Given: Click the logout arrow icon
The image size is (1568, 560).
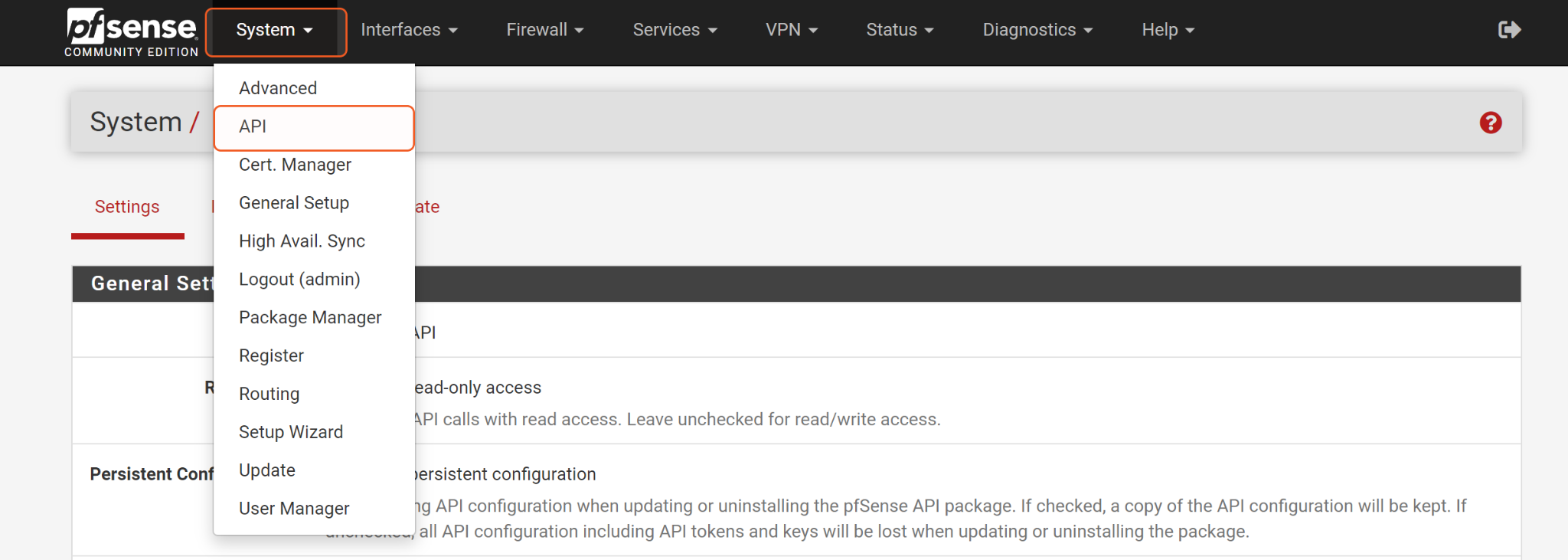Looking at the screenshot, I should pos(1509,30).
